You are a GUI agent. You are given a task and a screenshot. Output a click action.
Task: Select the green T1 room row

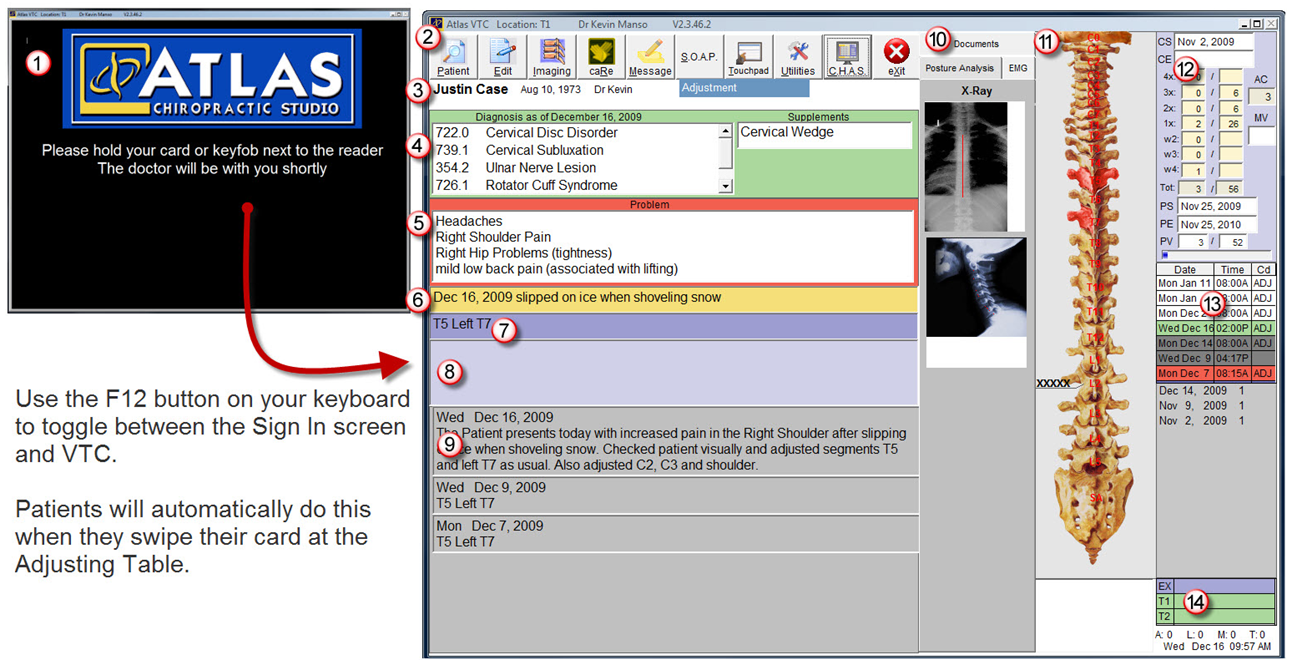1215,602
